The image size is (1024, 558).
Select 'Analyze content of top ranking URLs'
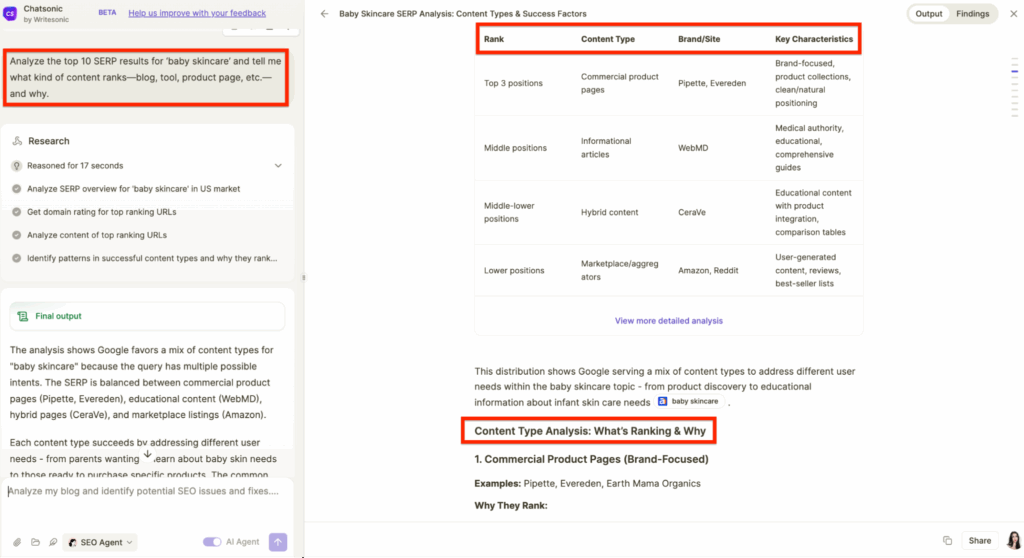[97, 235]
